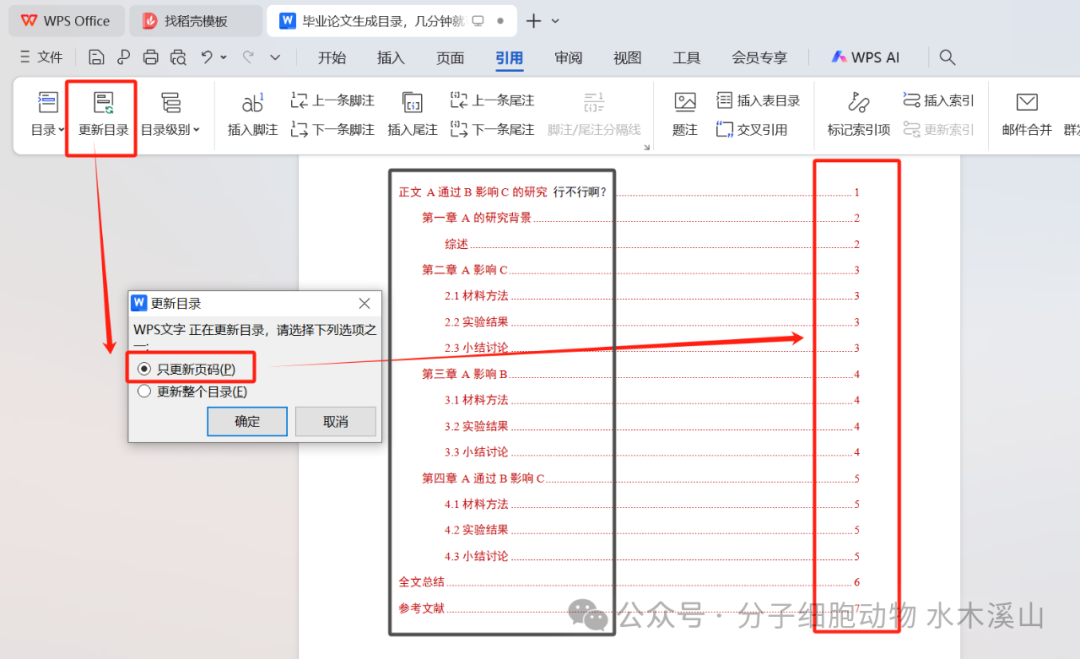Click 确定 in update TOC dialog
Viewport: 1080px width, 659px height.
click(x=247, y=421)
